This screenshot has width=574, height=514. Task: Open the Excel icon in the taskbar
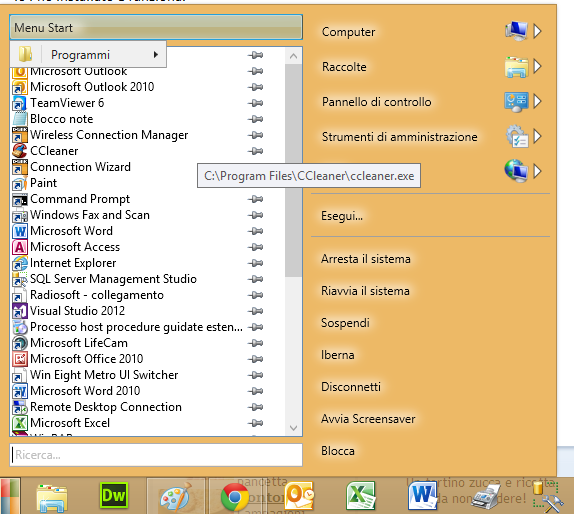361,496
